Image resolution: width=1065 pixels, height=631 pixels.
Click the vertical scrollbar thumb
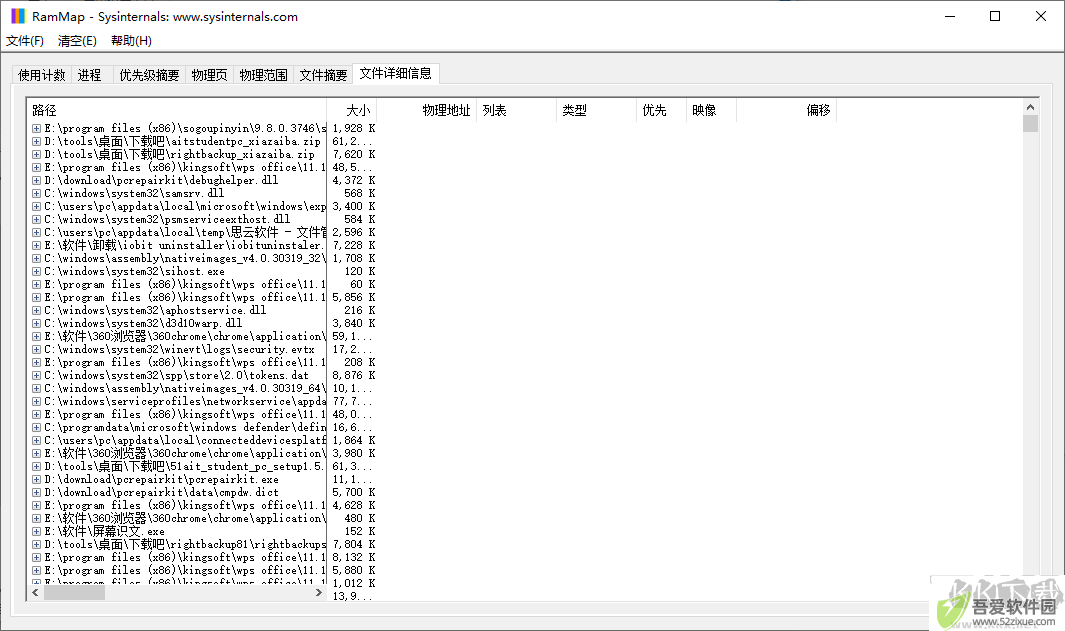(x=1030, y=124)
